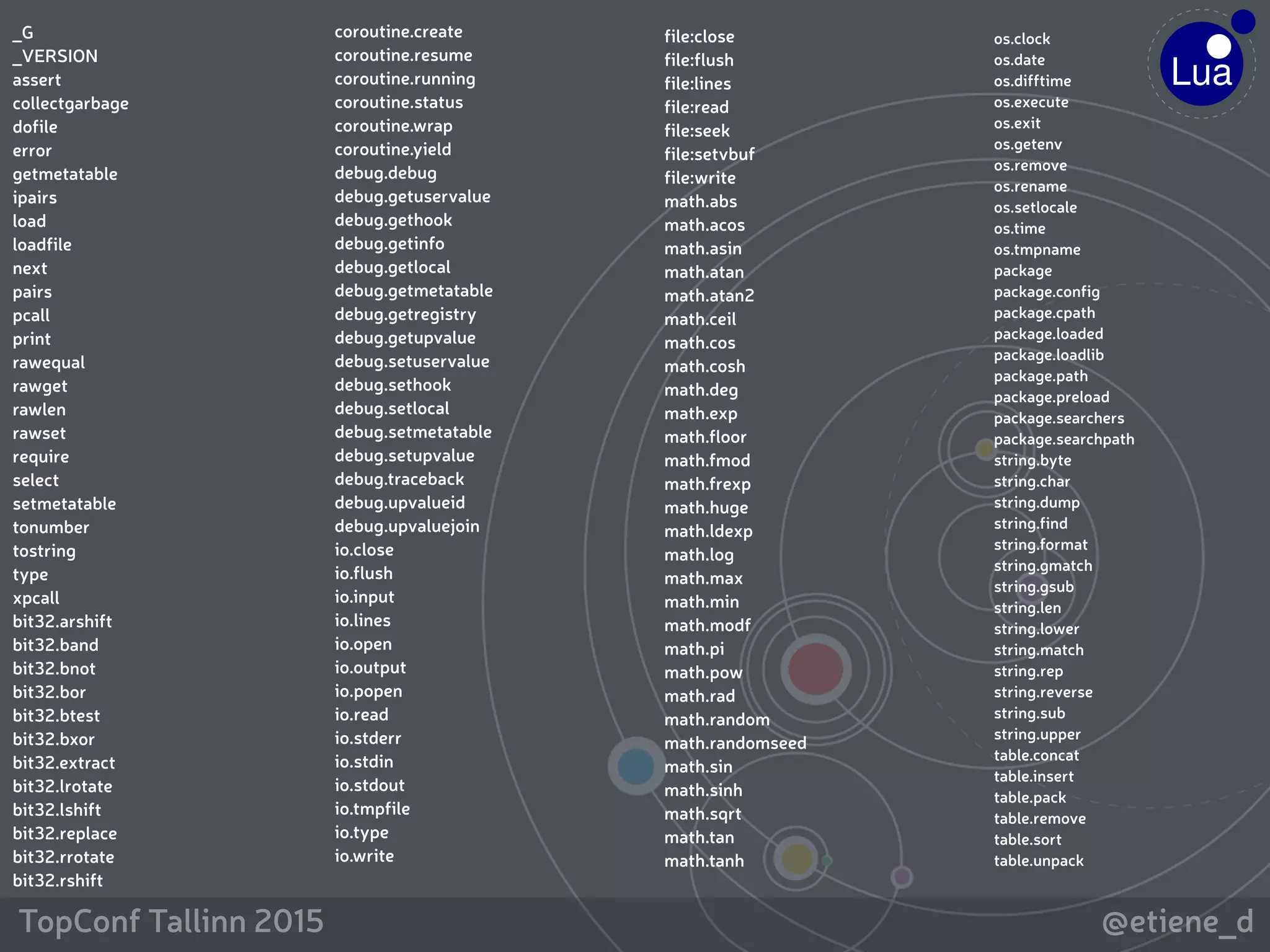Select the '_VERSION' entry
The height and width of the screenshot is (952, 1270).
tap(55, 56)
